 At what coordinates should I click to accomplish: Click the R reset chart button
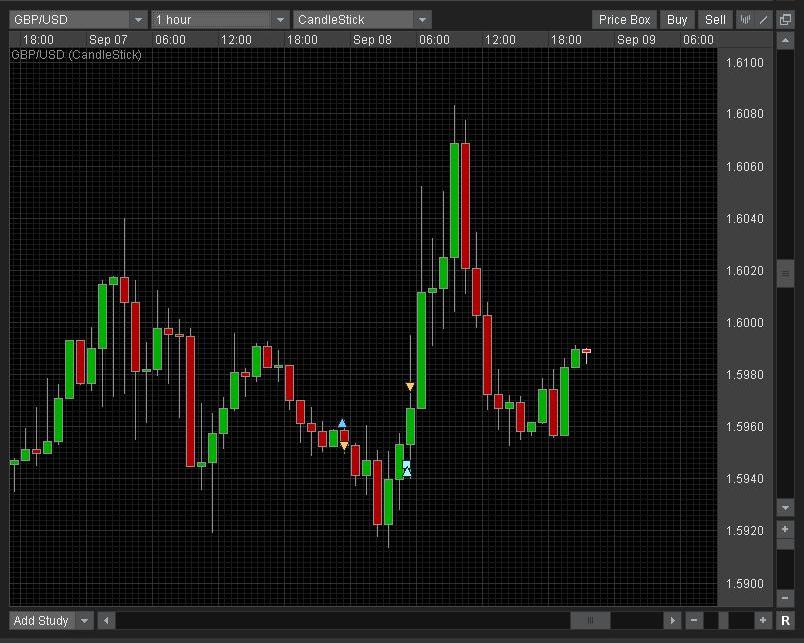click(x=785, y=621)
